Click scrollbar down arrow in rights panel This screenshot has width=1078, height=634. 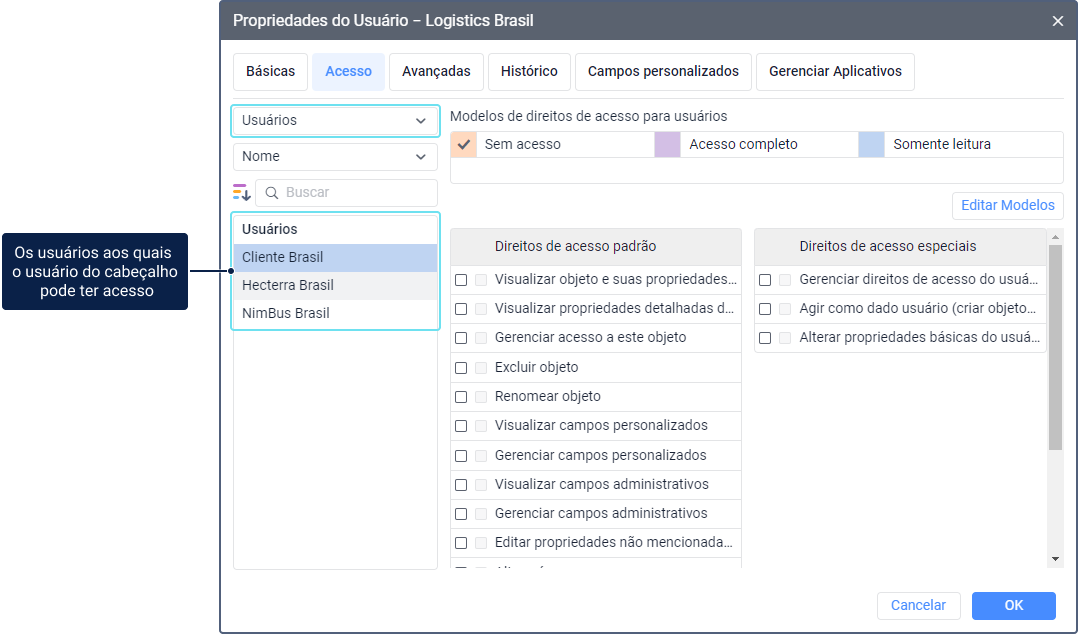tap(1055, 559)
